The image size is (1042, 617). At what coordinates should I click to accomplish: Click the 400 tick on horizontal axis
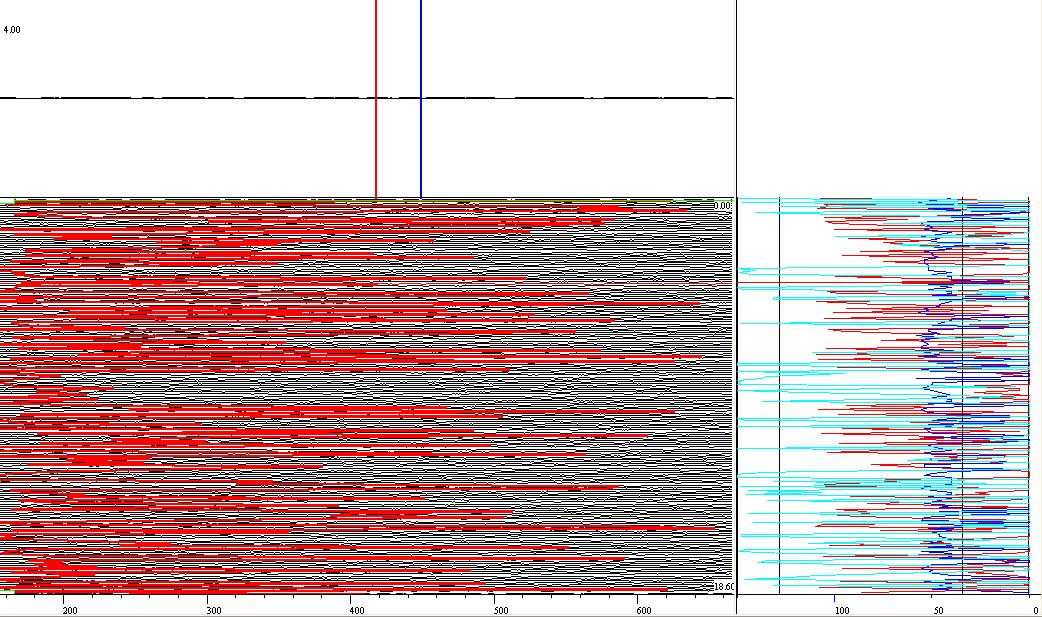tap(357, 610)
